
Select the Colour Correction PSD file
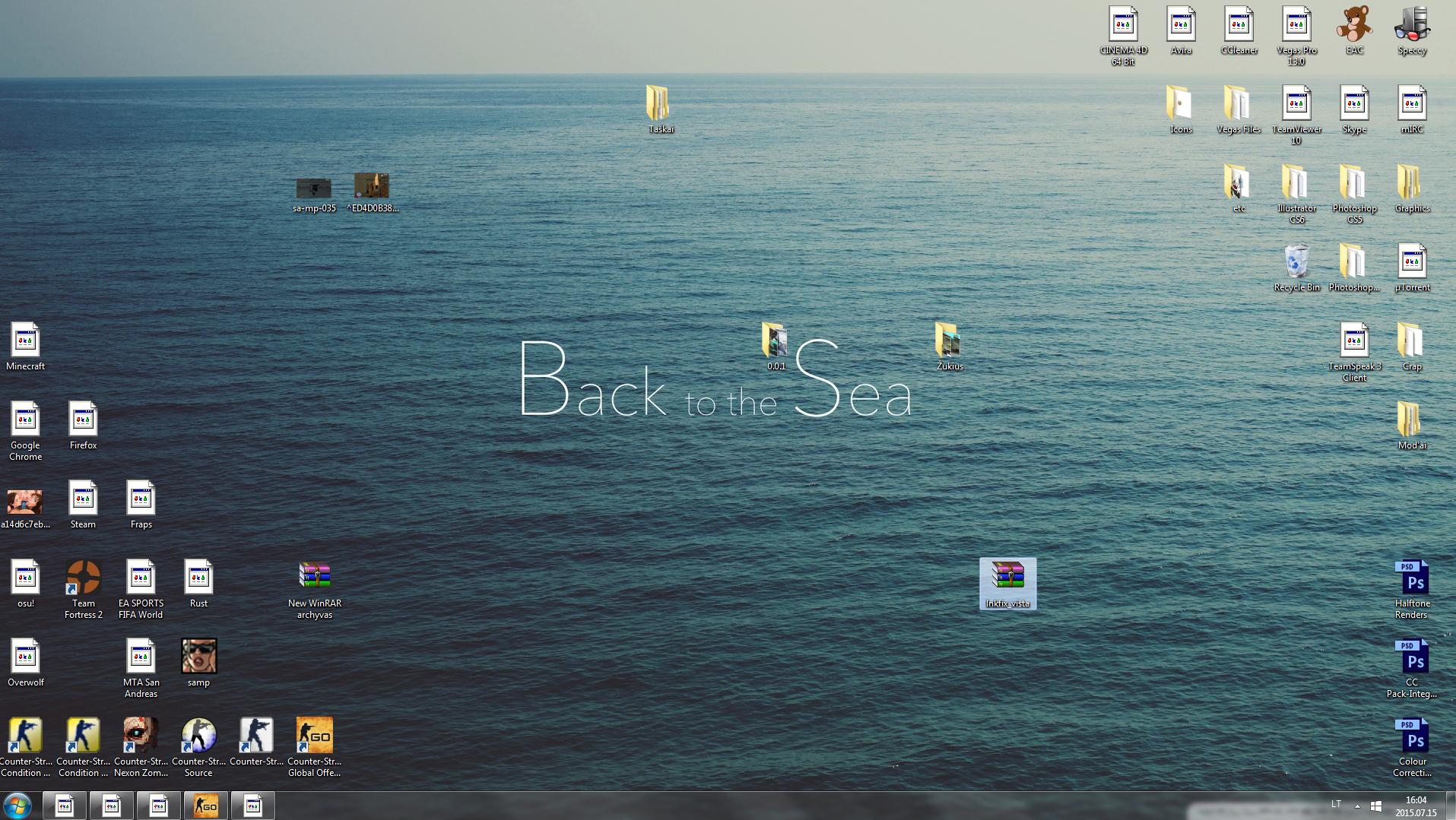tap(1412, 747)
